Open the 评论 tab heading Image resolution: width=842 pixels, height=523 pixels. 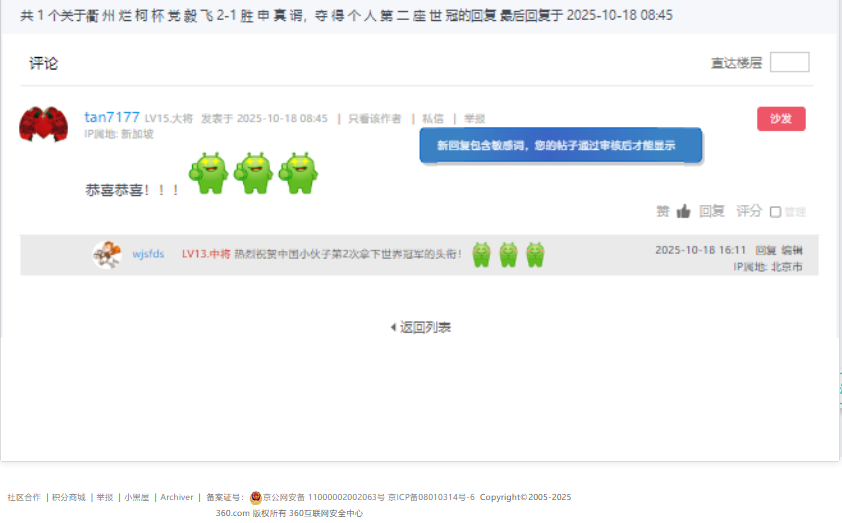click(44, 63)
